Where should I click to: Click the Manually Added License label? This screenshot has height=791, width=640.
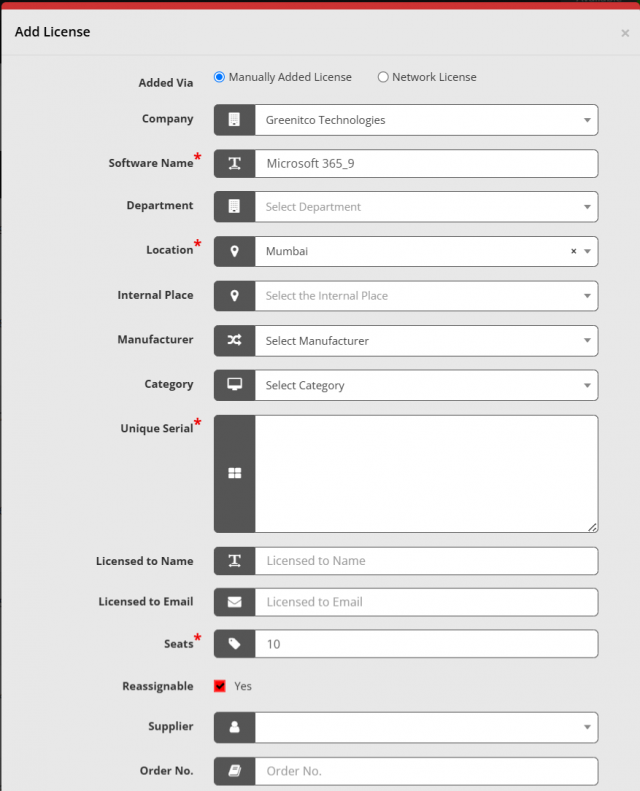coord(290,77)
